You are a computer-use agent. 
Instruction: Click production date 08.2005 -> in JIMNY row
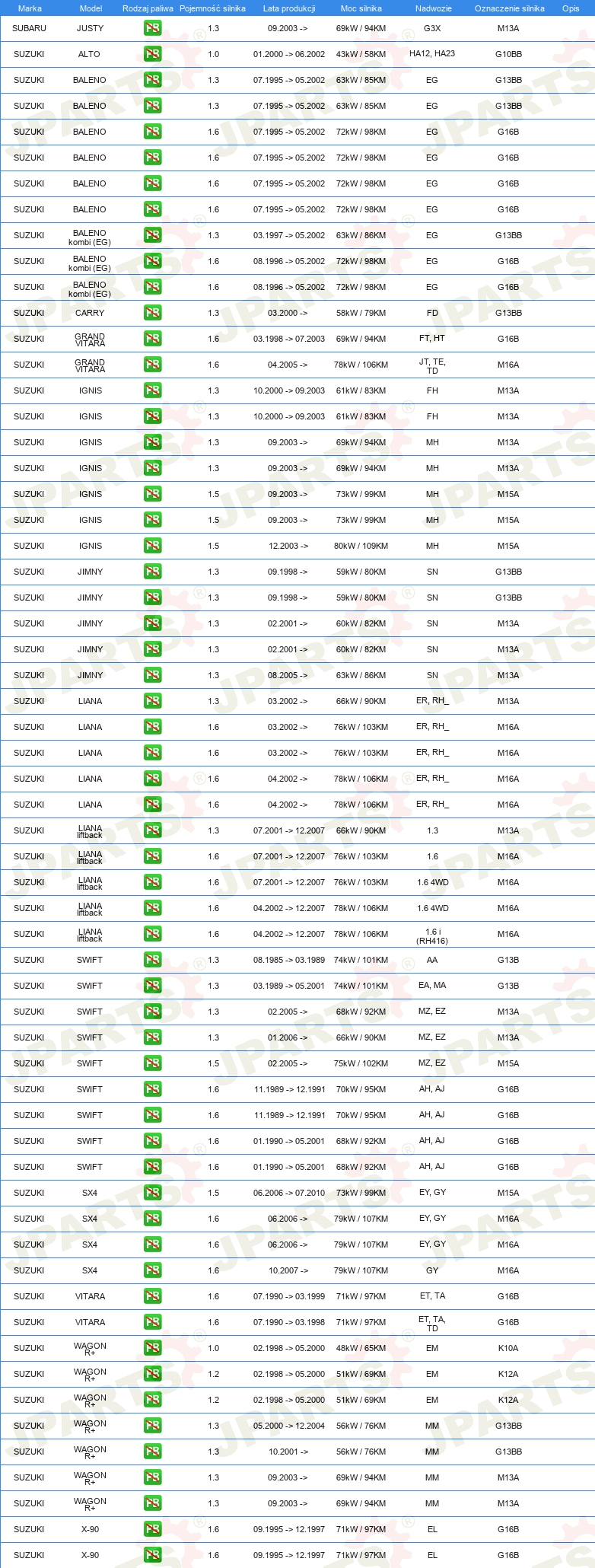coord(288,675)
